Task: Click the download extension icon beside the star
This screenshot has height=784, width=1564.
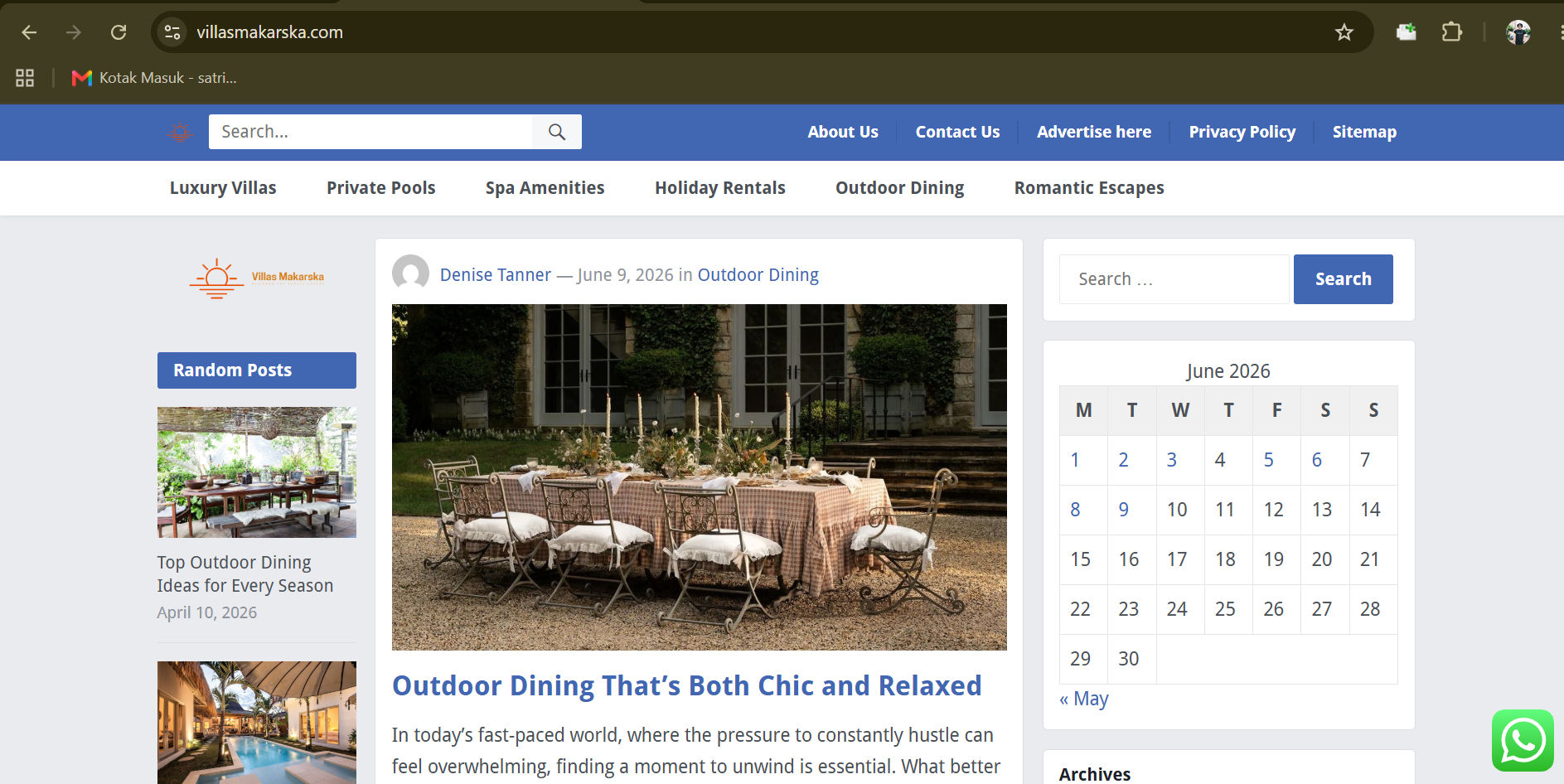Action: point(1406,32)
